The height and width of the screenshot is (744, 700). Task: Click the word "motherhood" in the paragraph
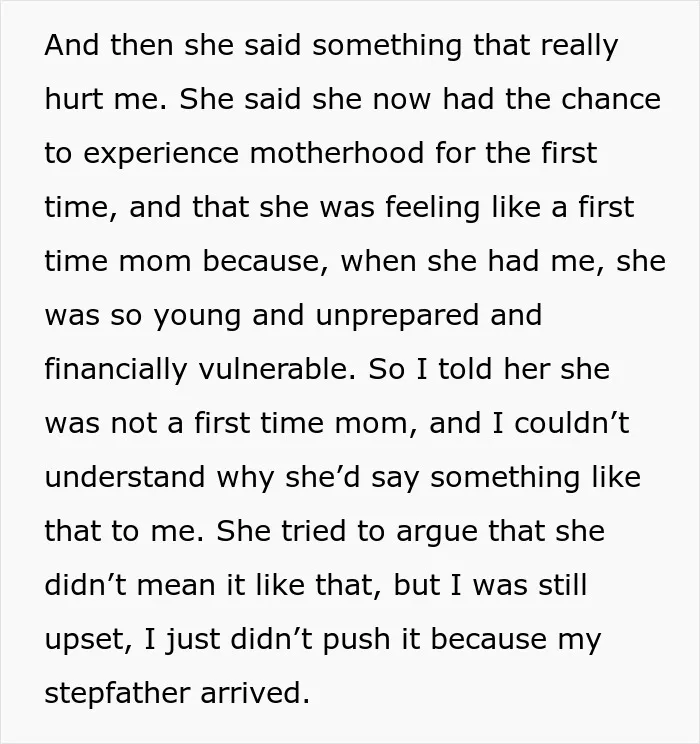tap(336, 153)
